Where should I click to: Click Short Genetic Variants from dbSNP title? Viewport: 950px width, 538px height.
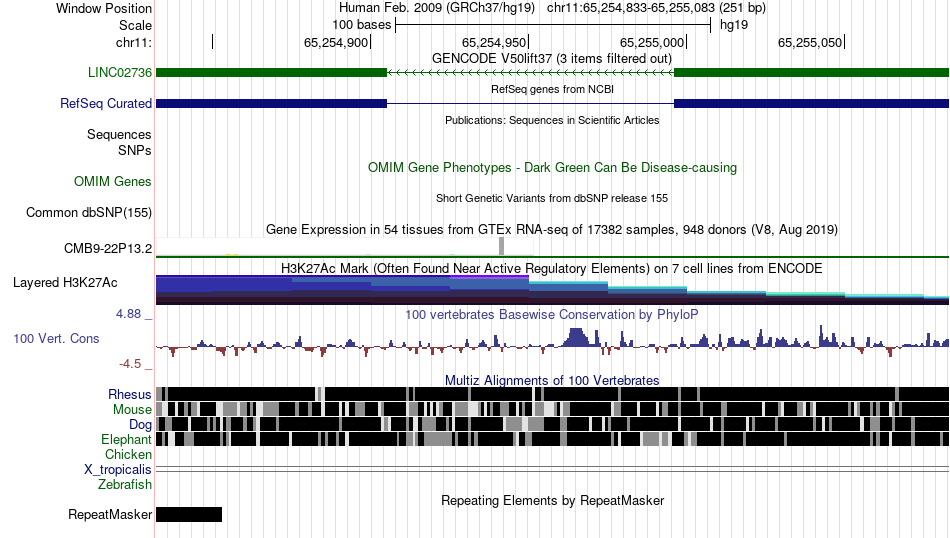pyautogui.click(x=552, y=198)
